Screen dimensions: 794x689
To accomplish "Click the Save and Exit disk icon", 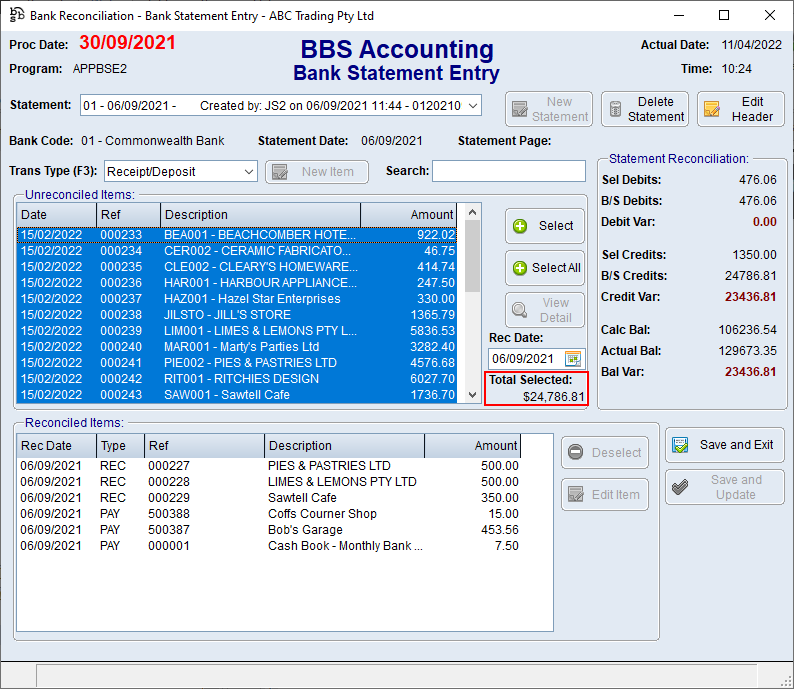I will click(680, 445).
